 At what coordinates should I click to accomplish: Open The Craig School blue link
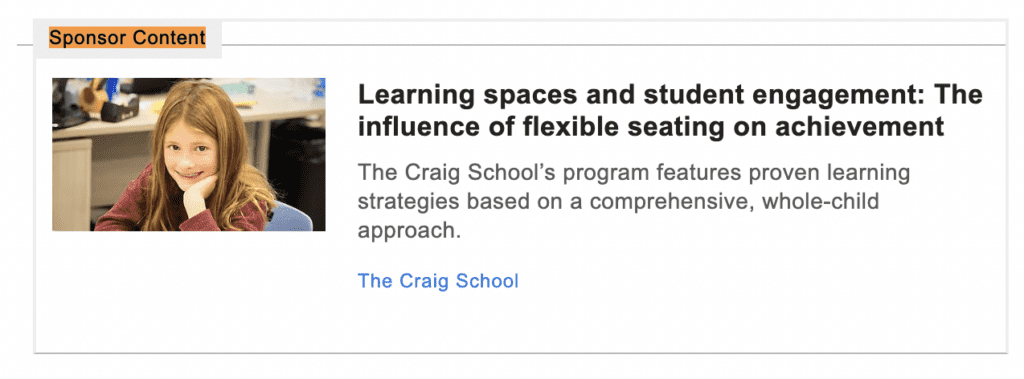point(438,281)
